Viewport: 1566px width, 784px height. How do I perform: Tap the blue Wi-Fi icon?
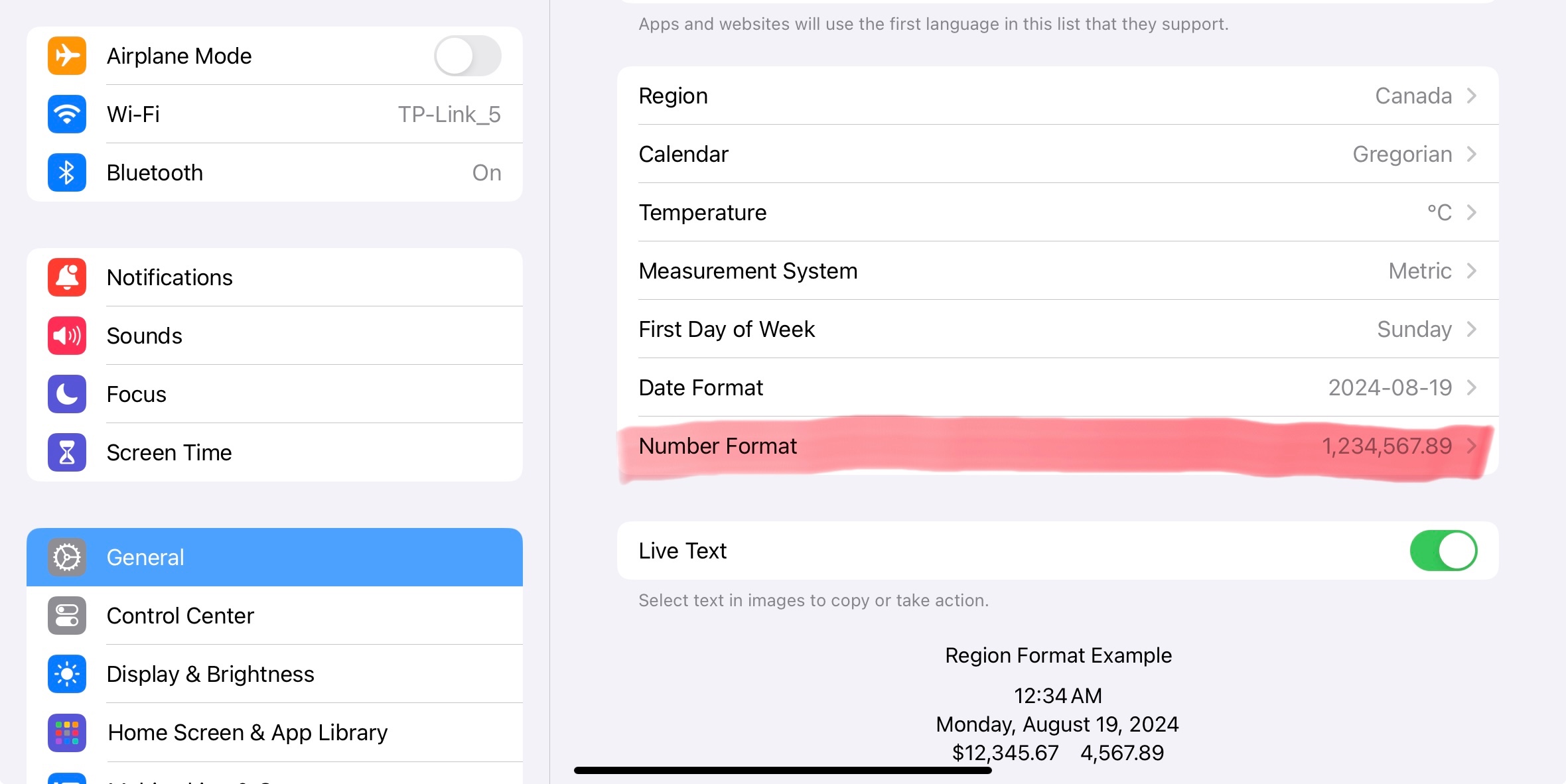tap(67, 114)
